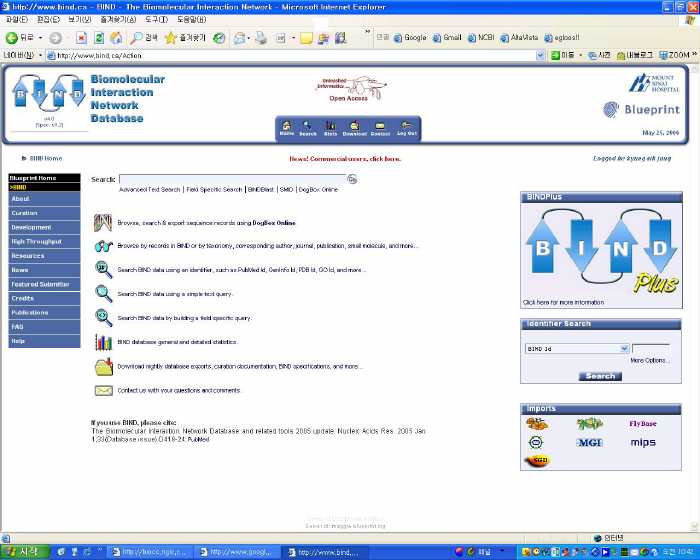The height and width of the screenshot is (560, 700).
Task: Click the Log Out icon in the navigation bar
Action: coord(406,128)
